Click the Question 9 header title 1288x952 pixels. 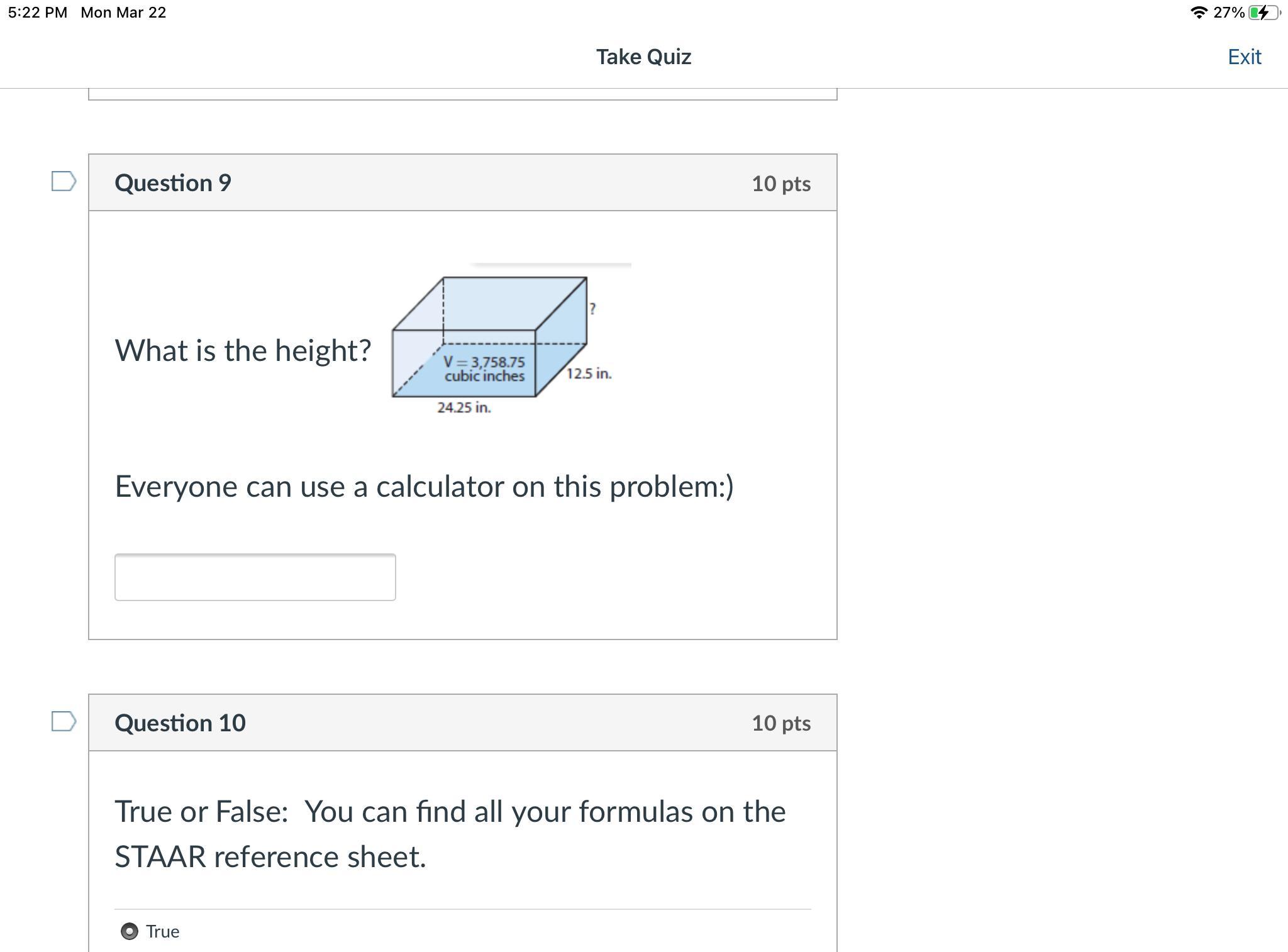coord(173,183)
